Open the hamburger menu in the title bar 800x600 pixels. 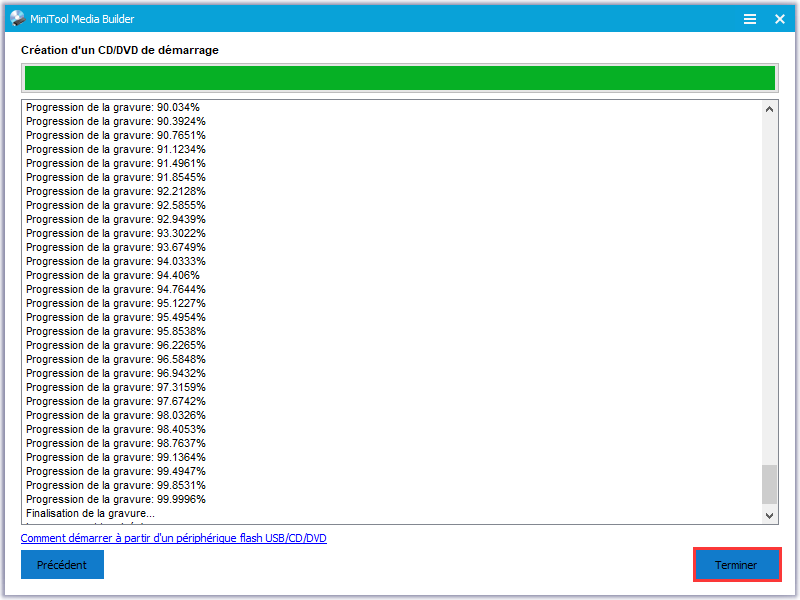[749, 19]
